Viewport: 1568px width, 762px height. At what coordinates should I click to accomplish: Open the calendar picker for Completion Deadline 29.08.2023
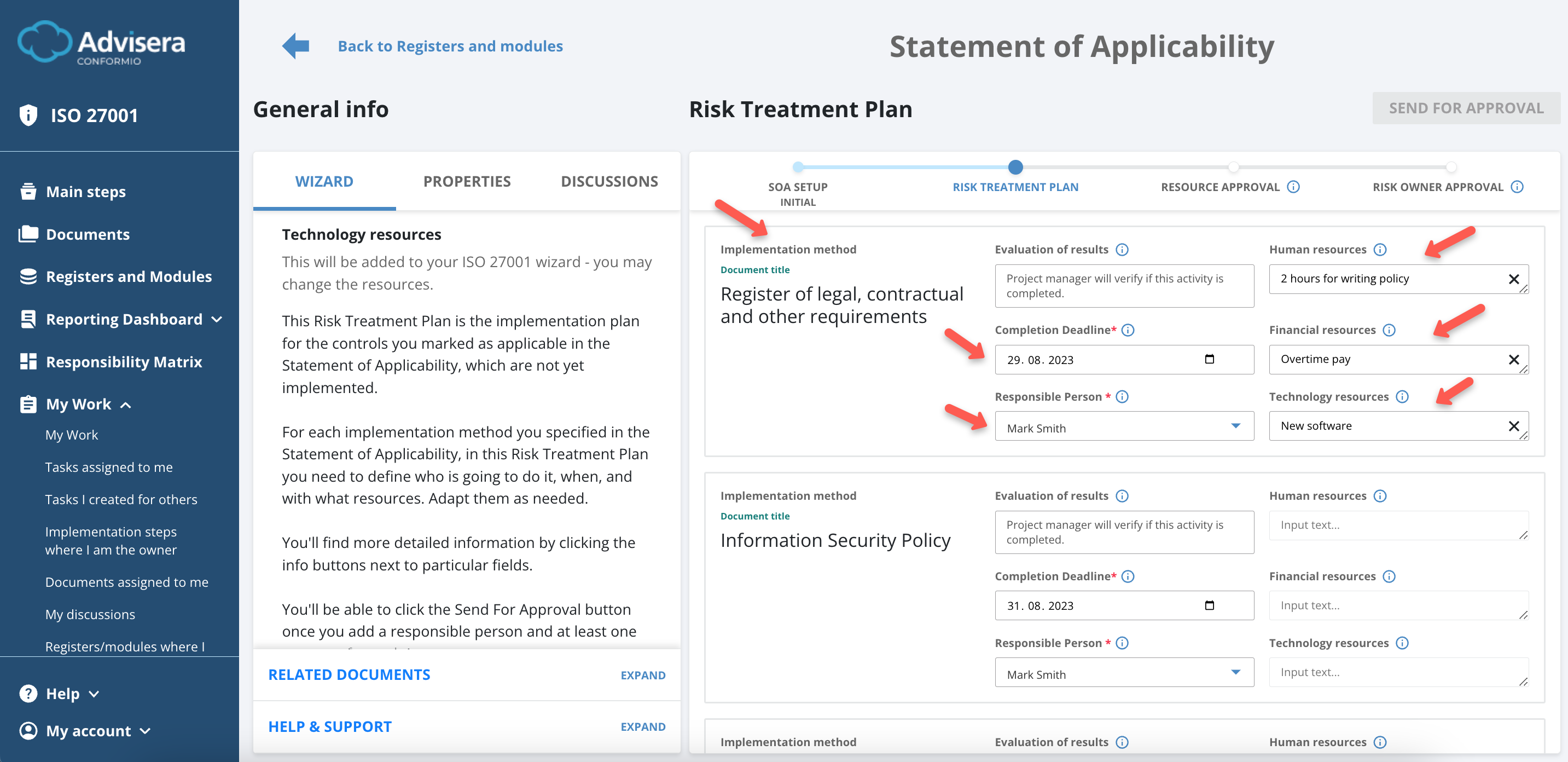[1210, 359]
